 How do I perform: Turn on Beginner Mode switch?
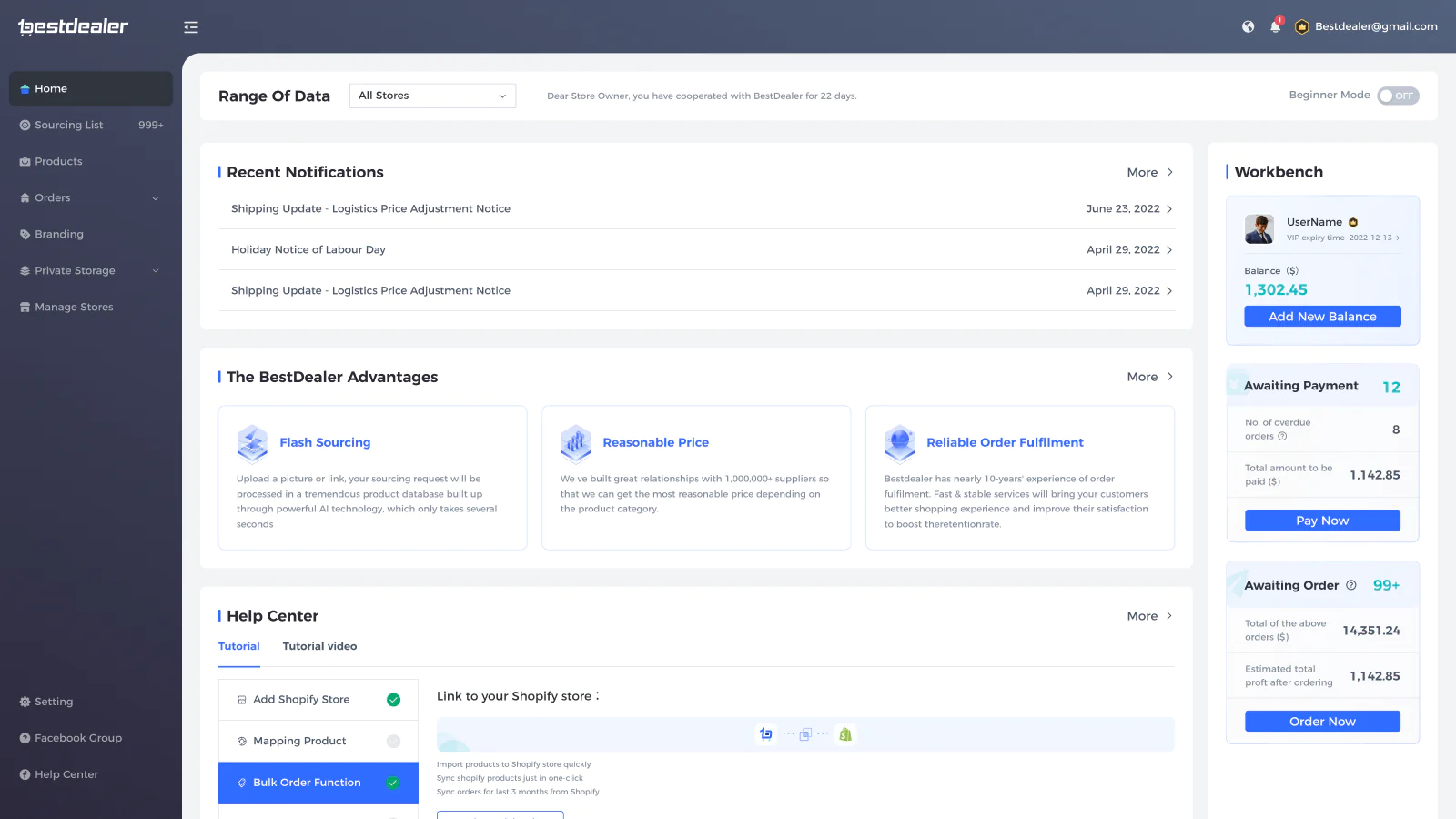[1398, 96]
